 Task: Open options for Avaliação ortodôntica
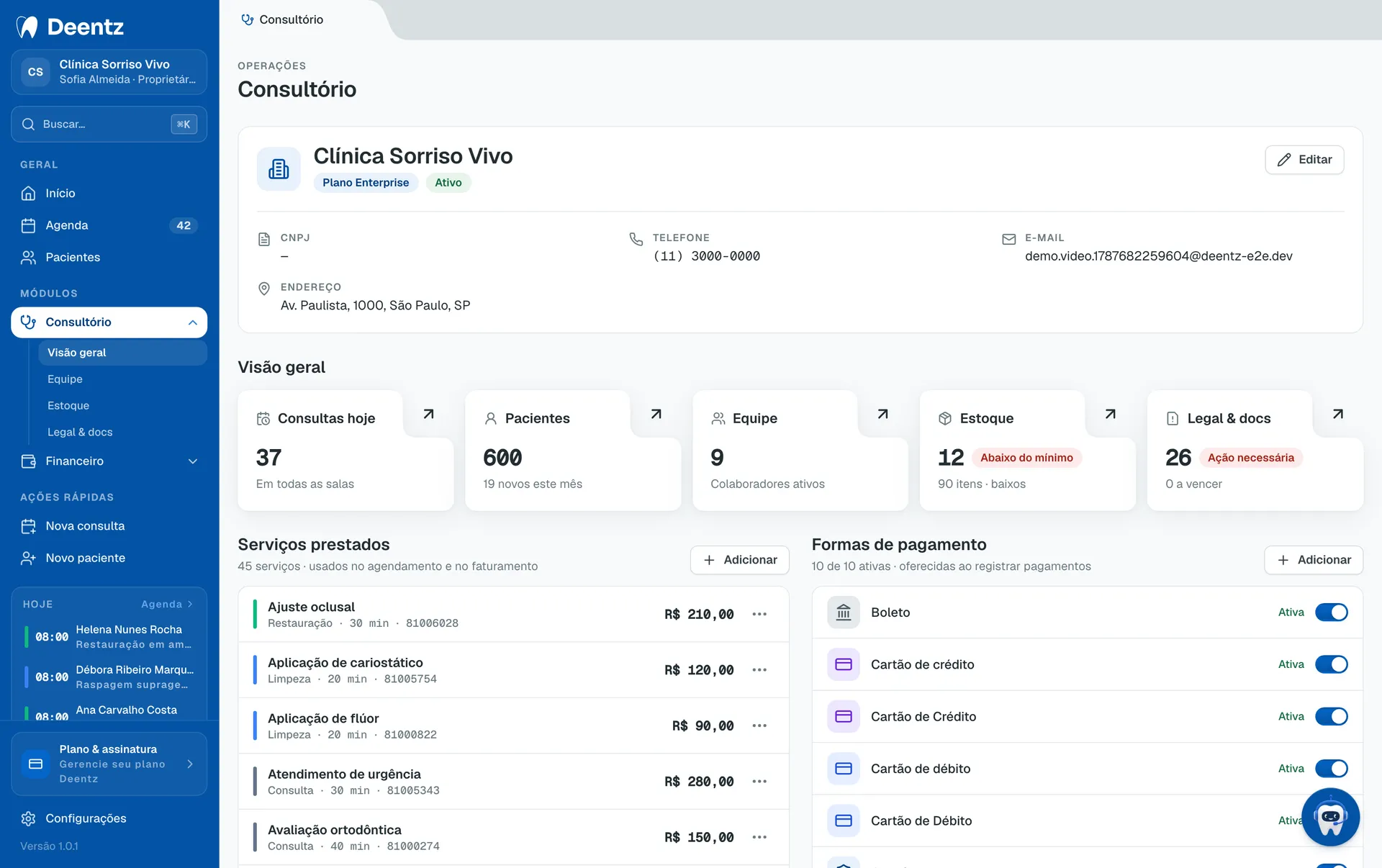pos(759,837)
